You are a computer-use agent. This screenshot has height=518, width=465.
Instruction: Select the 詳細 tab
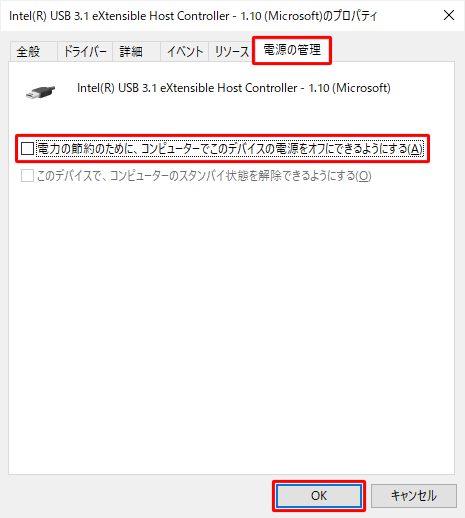[x=136, y=52]
